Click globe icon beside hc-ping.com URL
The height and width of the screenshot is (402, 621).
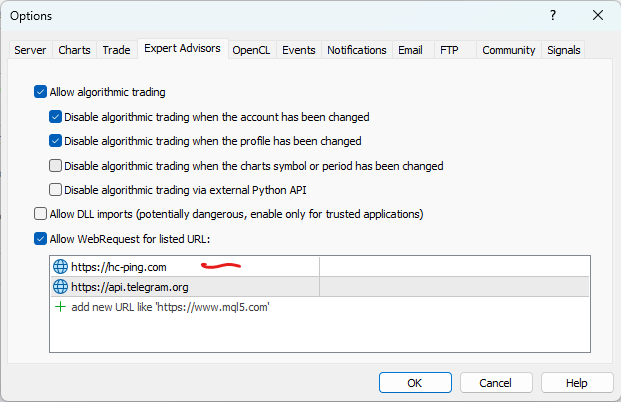(x=60, y=267)
